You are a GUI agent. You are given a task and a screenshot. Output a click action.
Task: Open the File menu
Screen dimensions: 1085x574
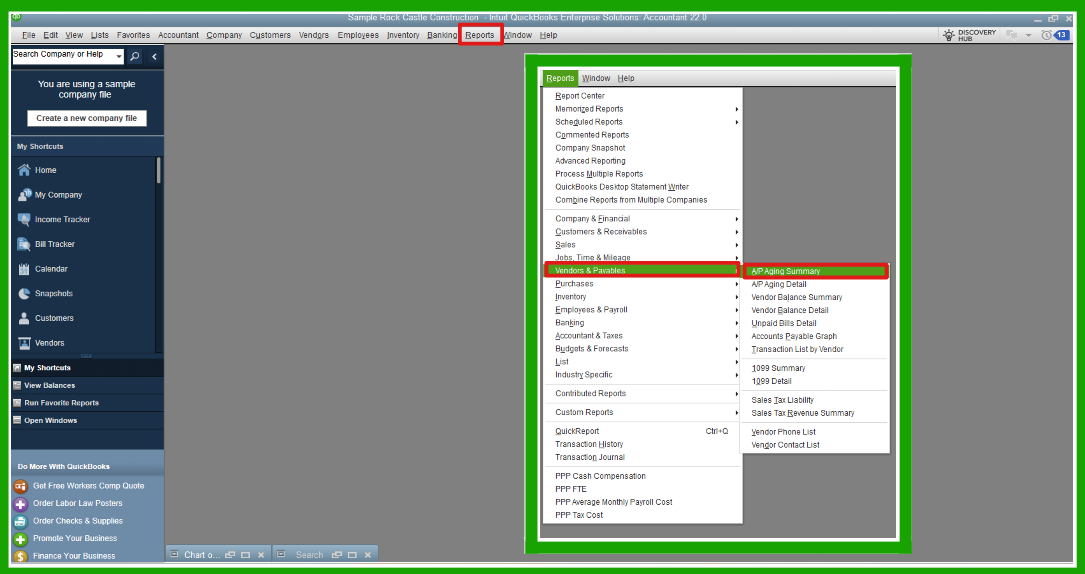tap(28, 35)
